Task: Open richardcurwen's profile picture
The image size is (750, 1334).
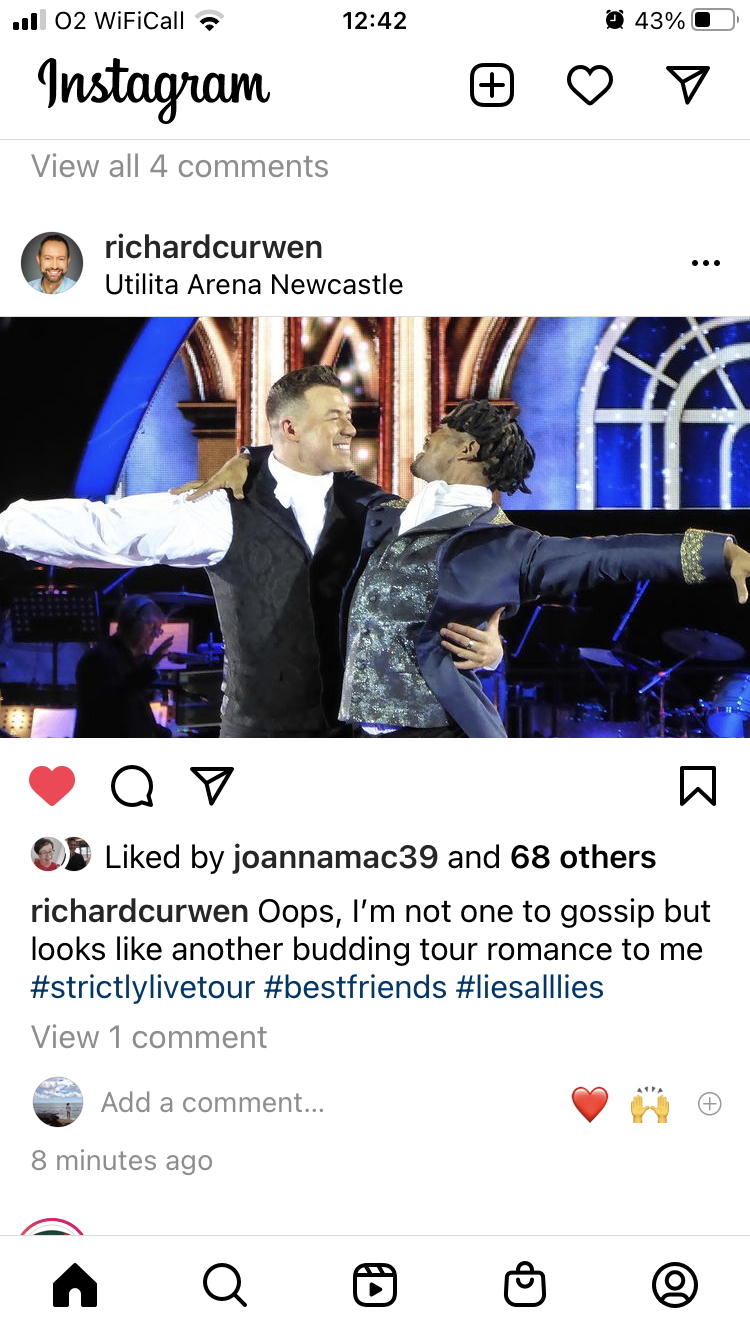Action: (52, 264)
